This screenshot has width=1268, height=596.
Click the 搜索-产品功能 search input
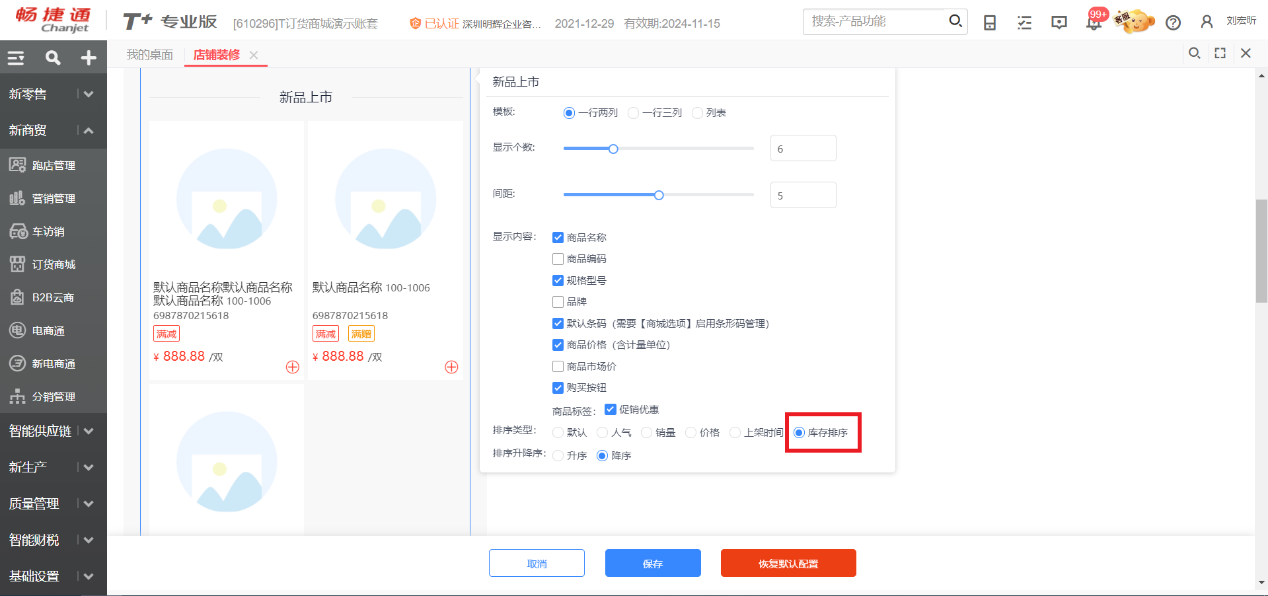[875, 21]
